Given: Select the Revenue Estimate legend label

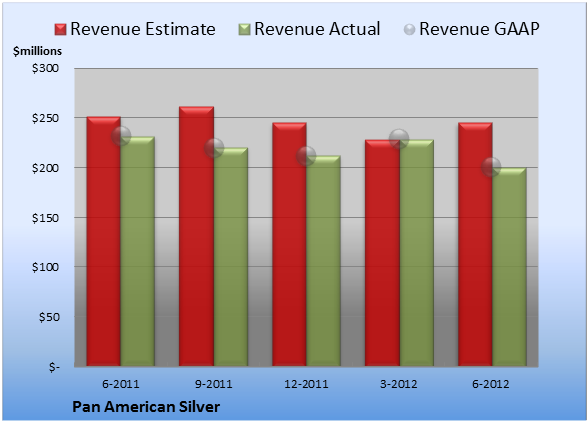Looking at the screenshot, I should coord(143,29).
